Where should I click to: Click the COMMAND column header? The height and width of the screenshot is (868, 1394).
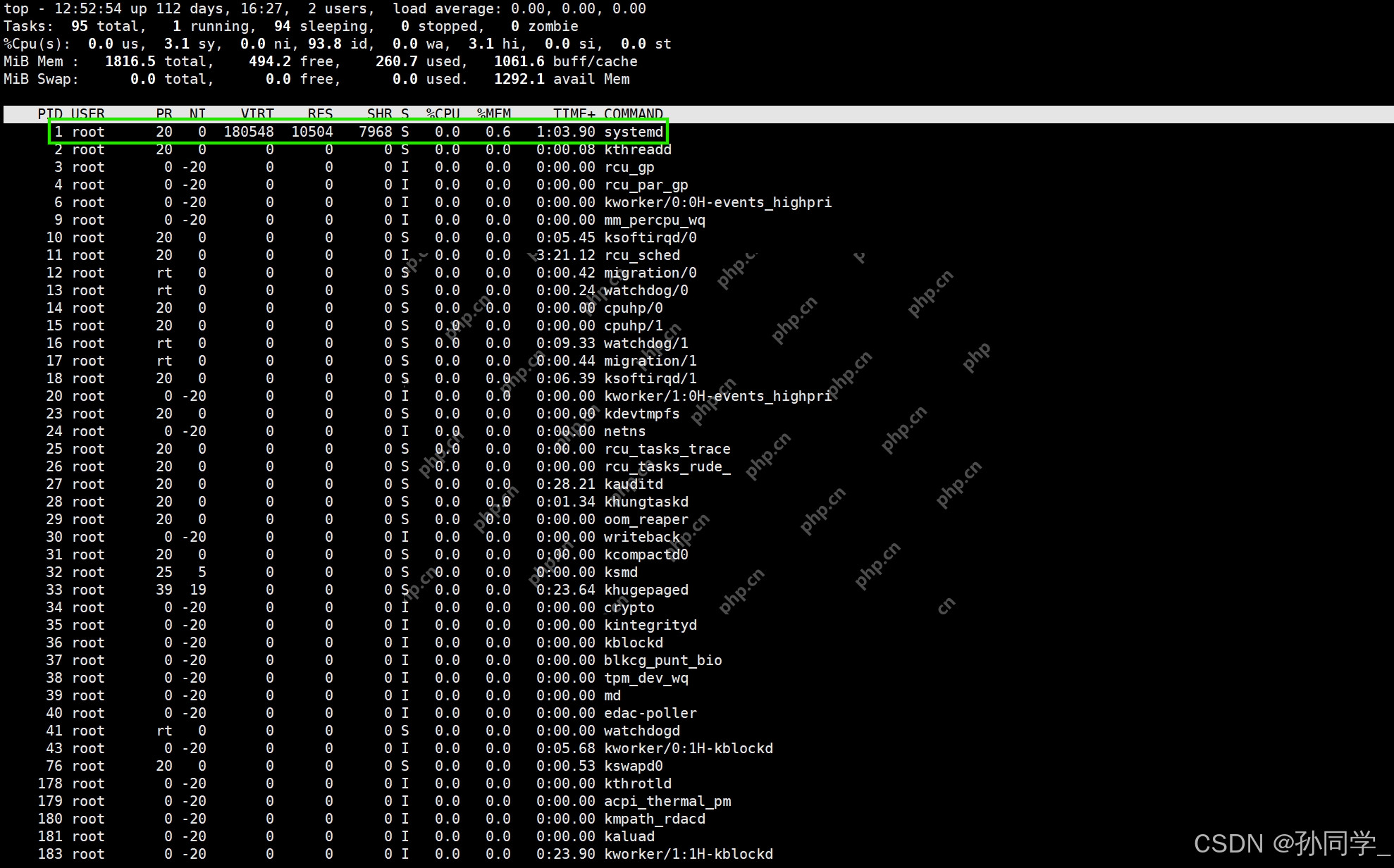click(633, 114)
